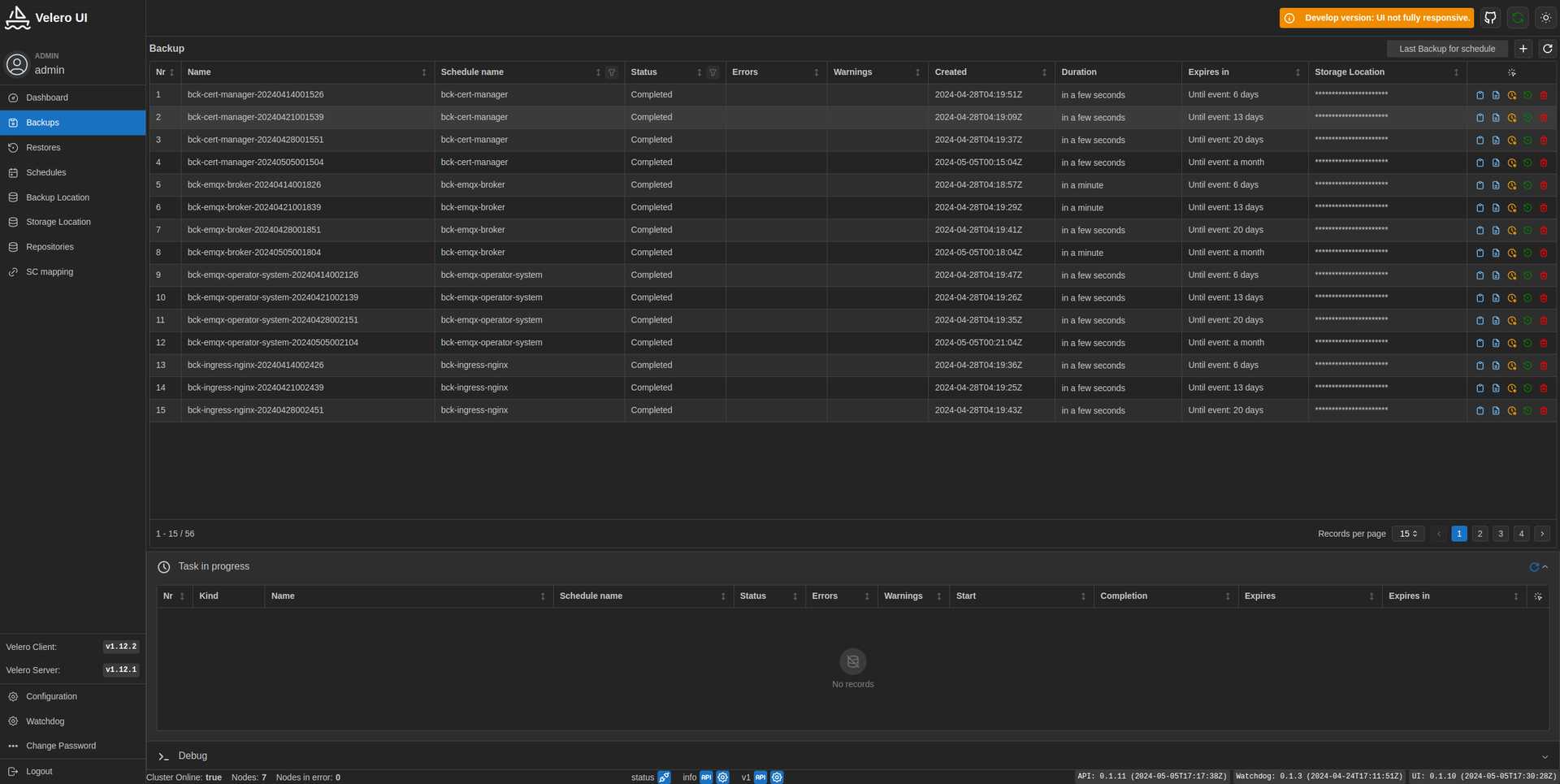View logs for bck-emqx-operator-system-20240414002126
Viewport: 1560px width, 784px height.
1496,275
